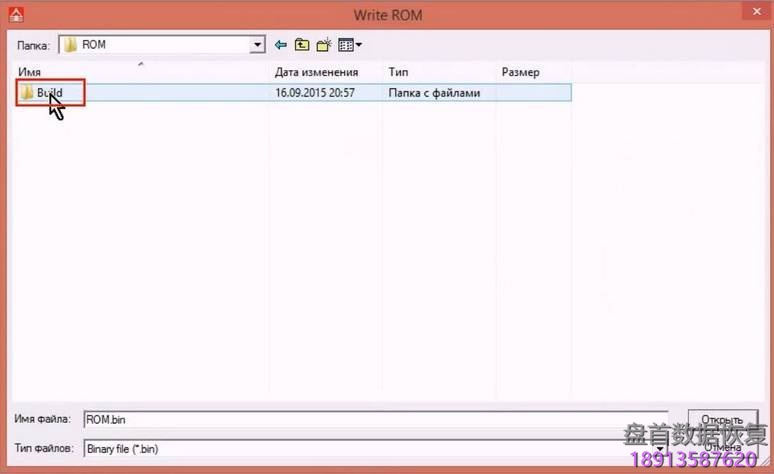Click the Write ROM title bar app icon
Image resolution: width=774 pixels, height=474 pixels.
[x=16, y=15]
